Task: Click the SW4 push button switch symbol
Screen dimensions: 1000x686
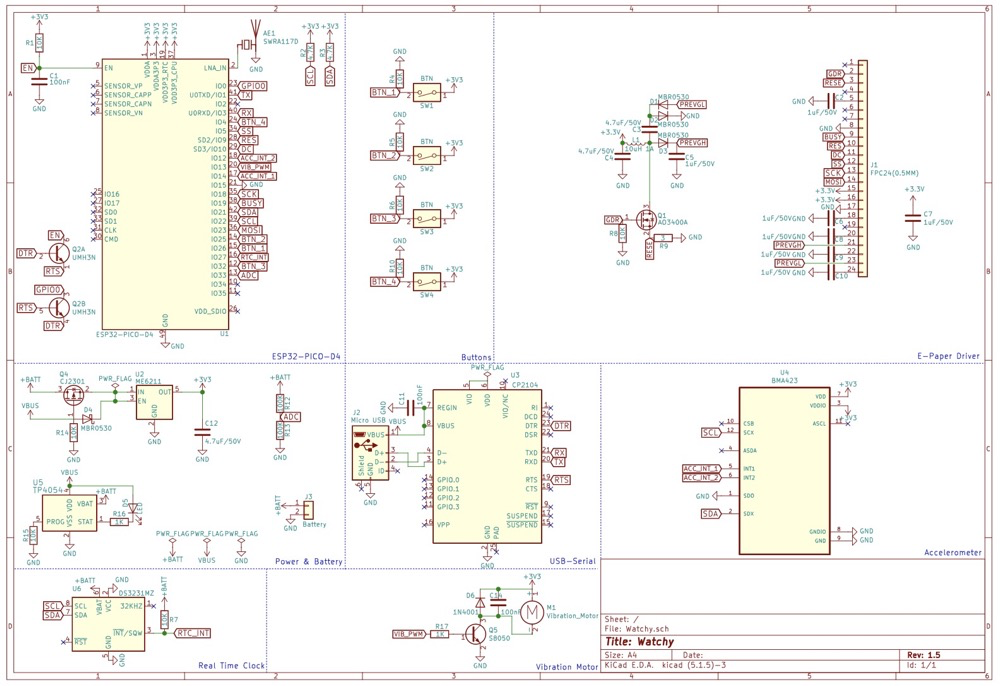Action: tap(427, 282)
